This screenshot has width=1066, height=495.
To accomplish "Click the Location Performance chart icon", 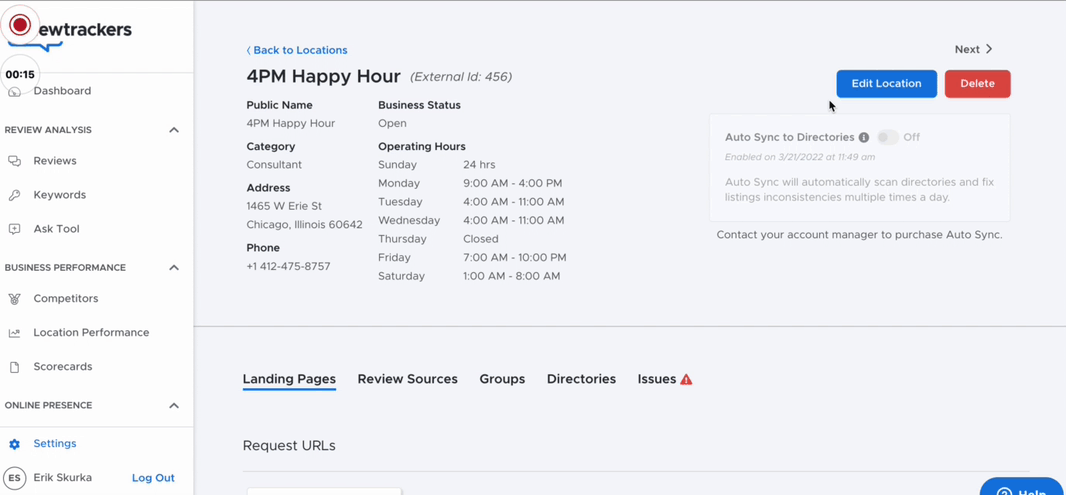I will point(14,332).
